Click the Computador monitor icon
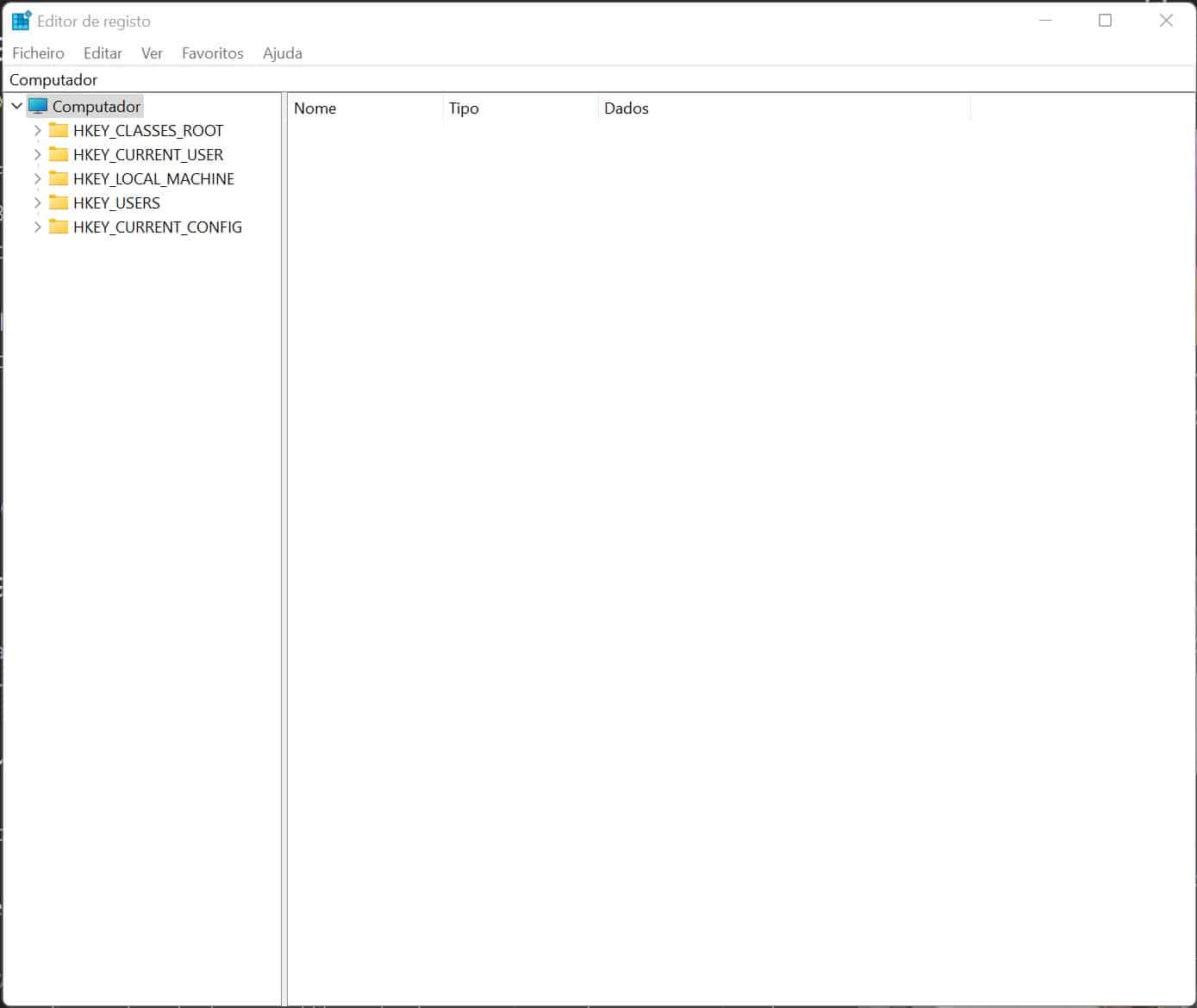1197x1008 pixels. click(38, 106)
